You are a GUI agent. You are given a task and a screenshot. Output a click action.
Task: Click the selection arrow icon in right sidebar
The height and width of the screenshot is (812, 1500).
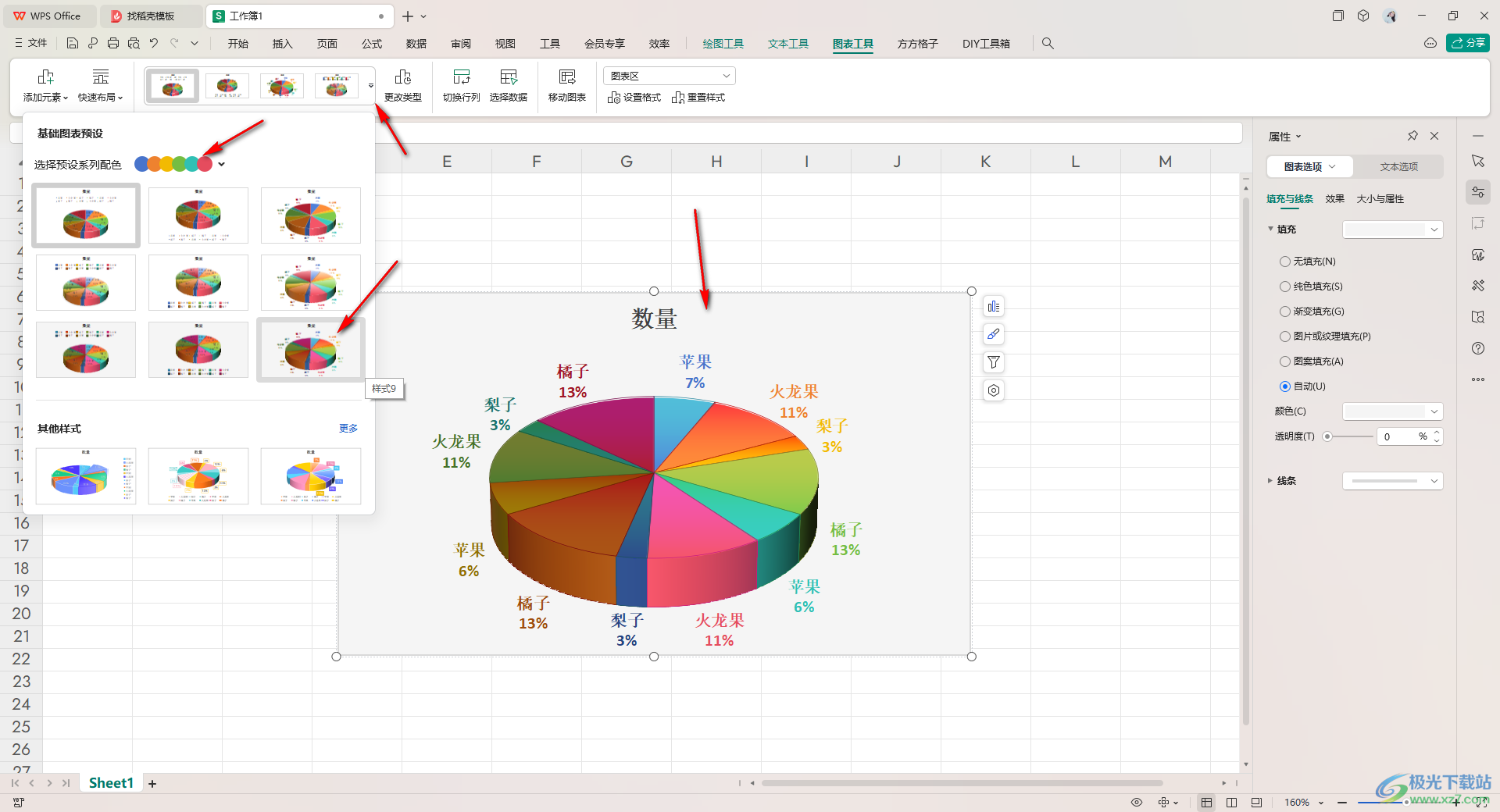point(1477,161)
